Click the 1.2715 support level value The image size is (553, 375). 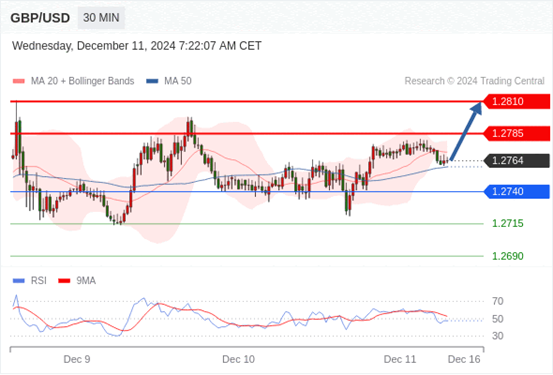[x=508, y=223]
